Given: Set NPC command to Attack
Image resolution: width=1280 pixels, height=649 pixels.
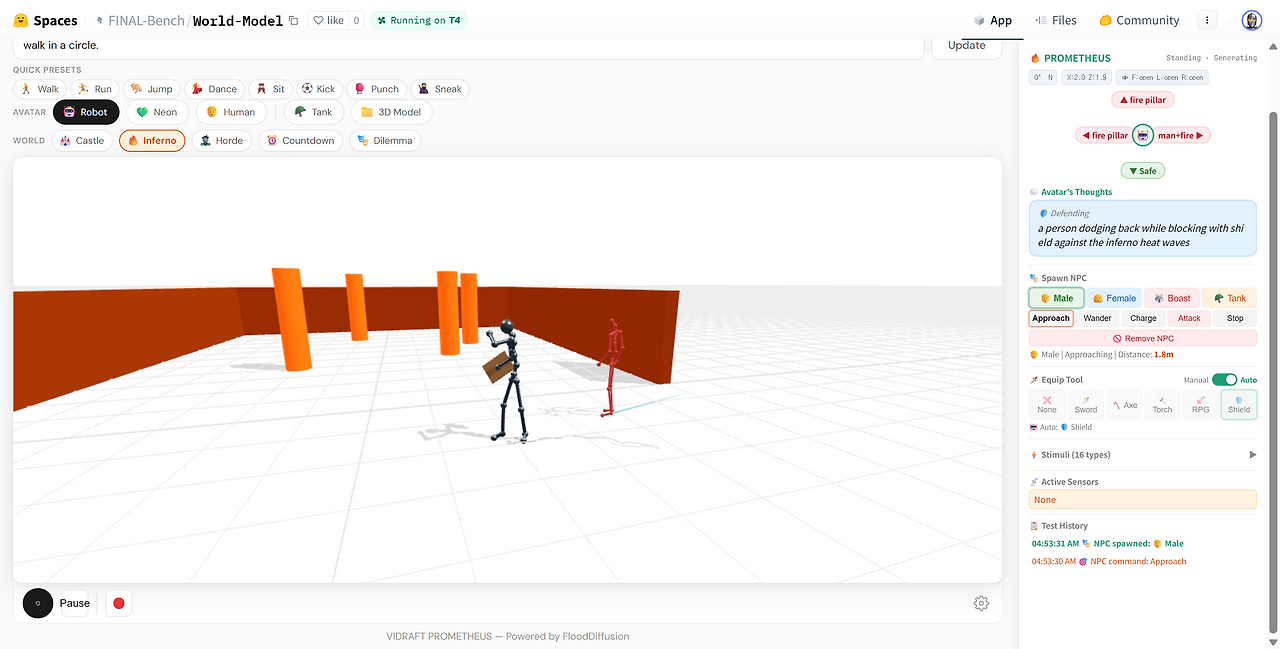Looking at the screenshot, I should [x=1189, y=318].
